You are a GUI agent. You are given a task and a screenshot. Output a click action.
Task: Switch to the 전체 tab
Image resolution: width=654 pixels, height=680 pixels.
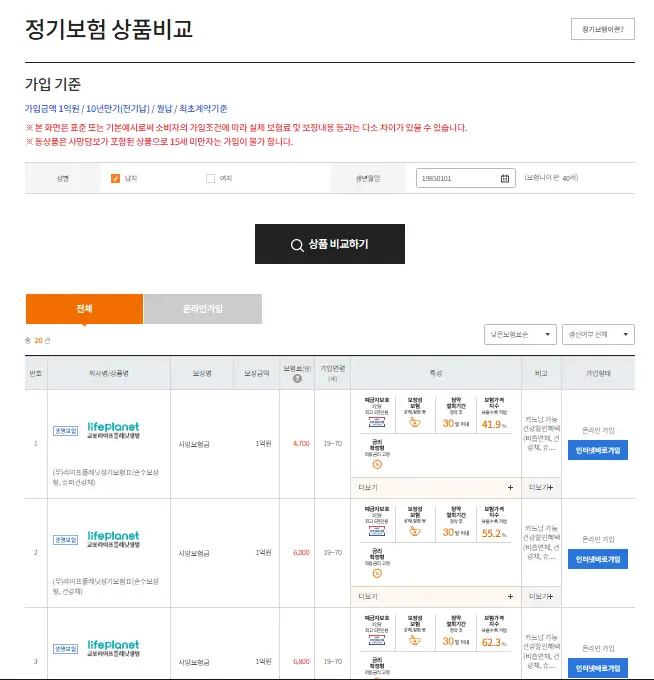click(x=84, y=309)
